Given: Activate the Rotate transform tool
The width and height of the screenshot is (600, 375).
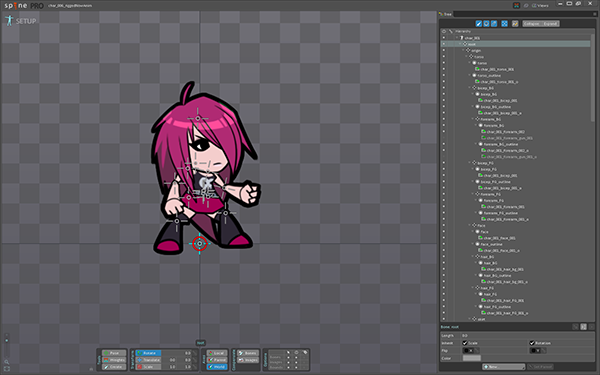Looking at the screenshot, I should coord(148,353).
